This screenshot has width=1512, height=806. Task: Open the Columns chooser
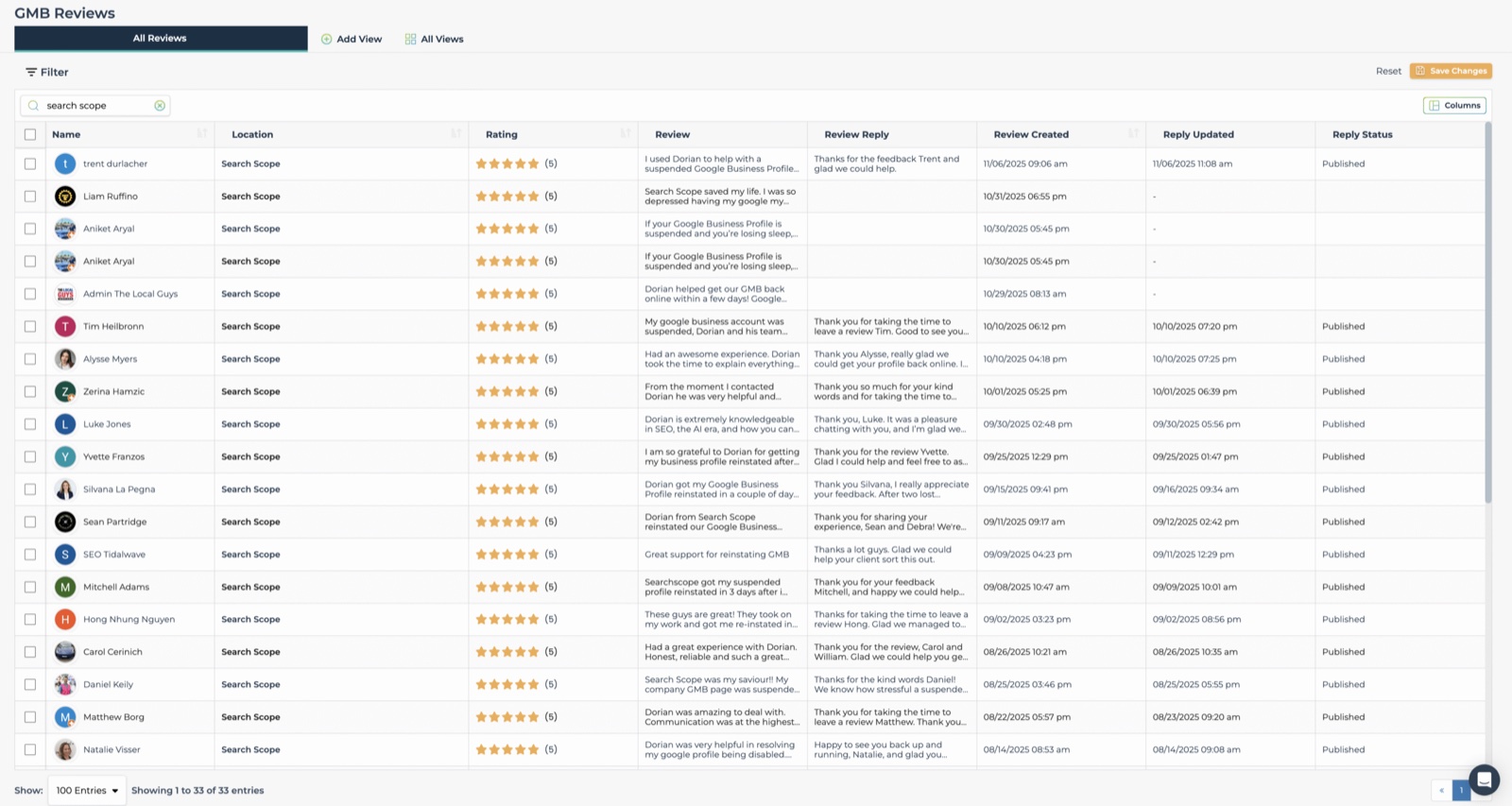coord(1454,106)
